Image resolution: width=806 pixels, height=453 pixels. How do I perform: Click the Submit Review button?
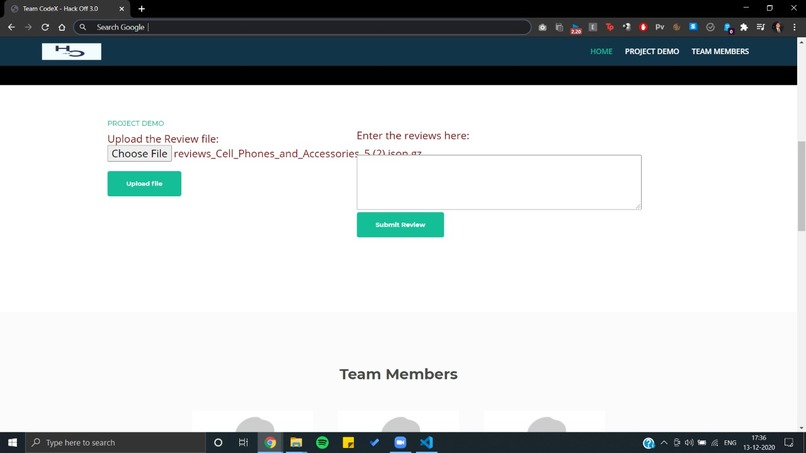pyautogui.click(x=400, y=225)
